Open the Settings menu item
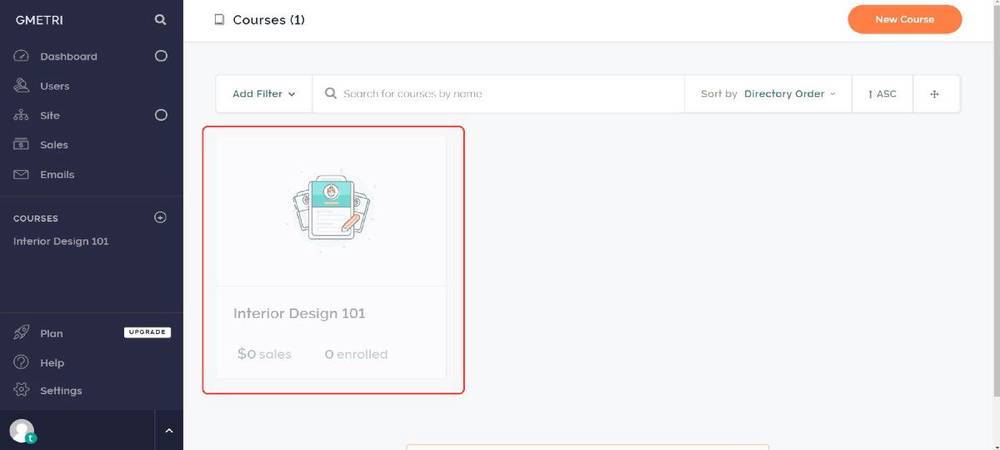The image size is (1000, 450). click(61, 391)
